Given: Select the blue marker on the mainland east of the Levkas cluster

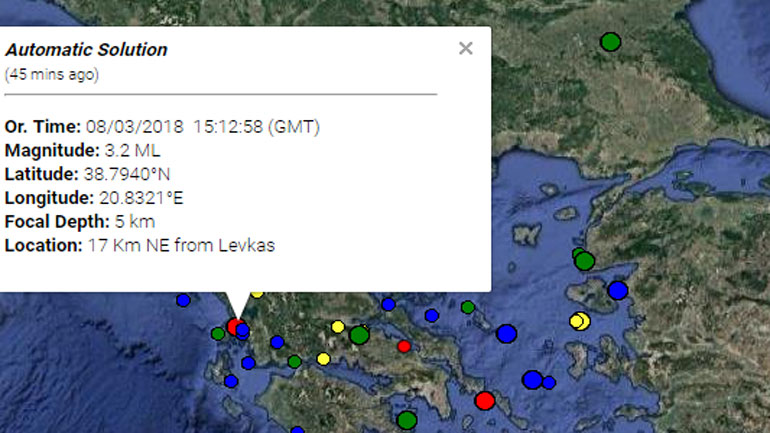Looking at the screenshot, I should [x=277, y=342].
